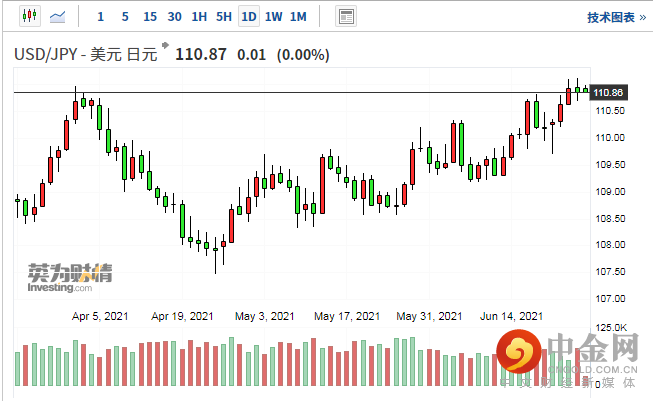Viewport: 653px width, 401px height.
Task: Click the (0.00%) percent change
Action: point(303,55)
